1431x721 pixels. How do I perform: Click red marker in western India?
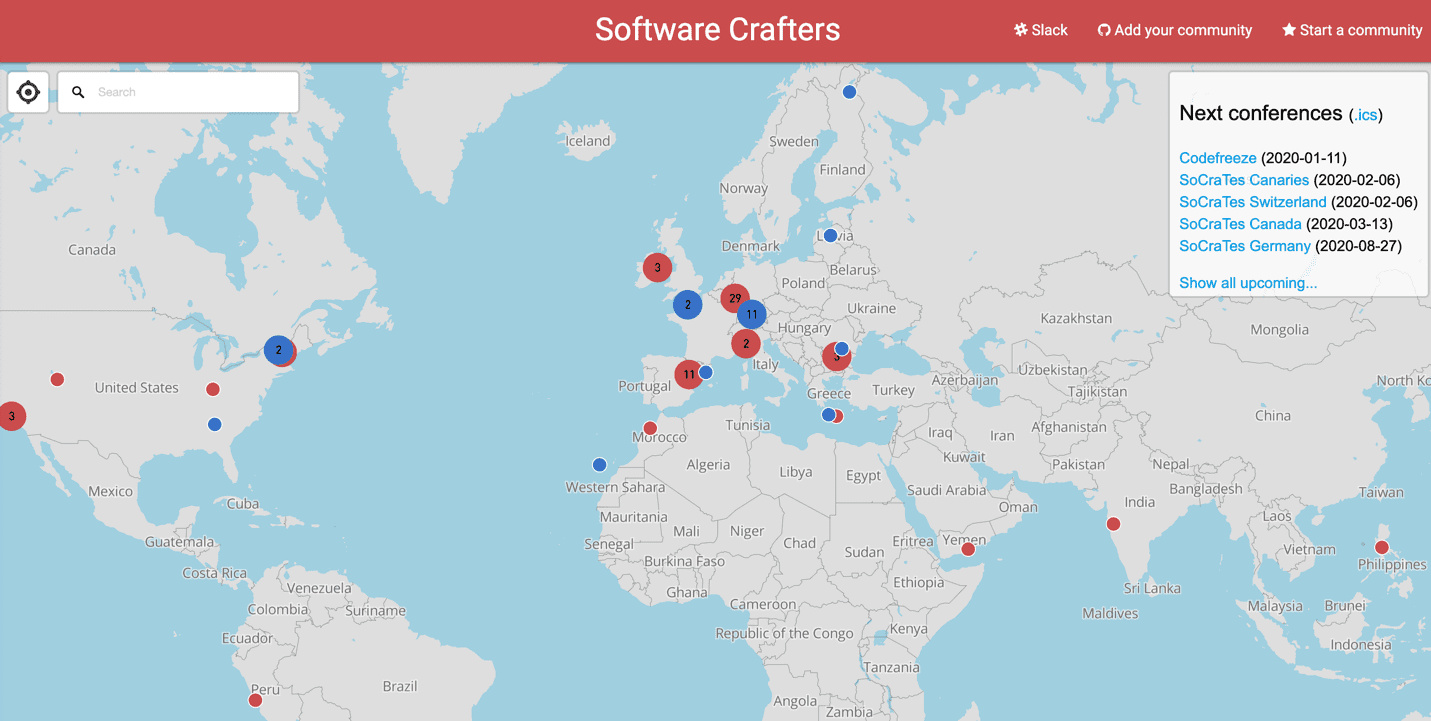[1113, 524]
